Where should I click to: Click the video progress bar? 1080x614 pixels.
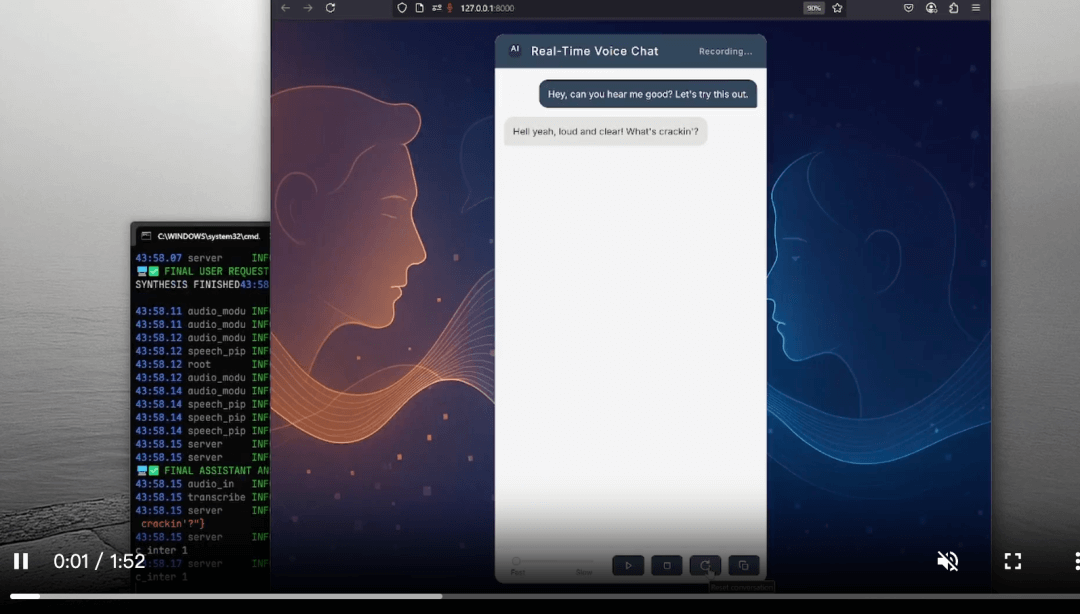pyautogui.click(x=540, y=596)
